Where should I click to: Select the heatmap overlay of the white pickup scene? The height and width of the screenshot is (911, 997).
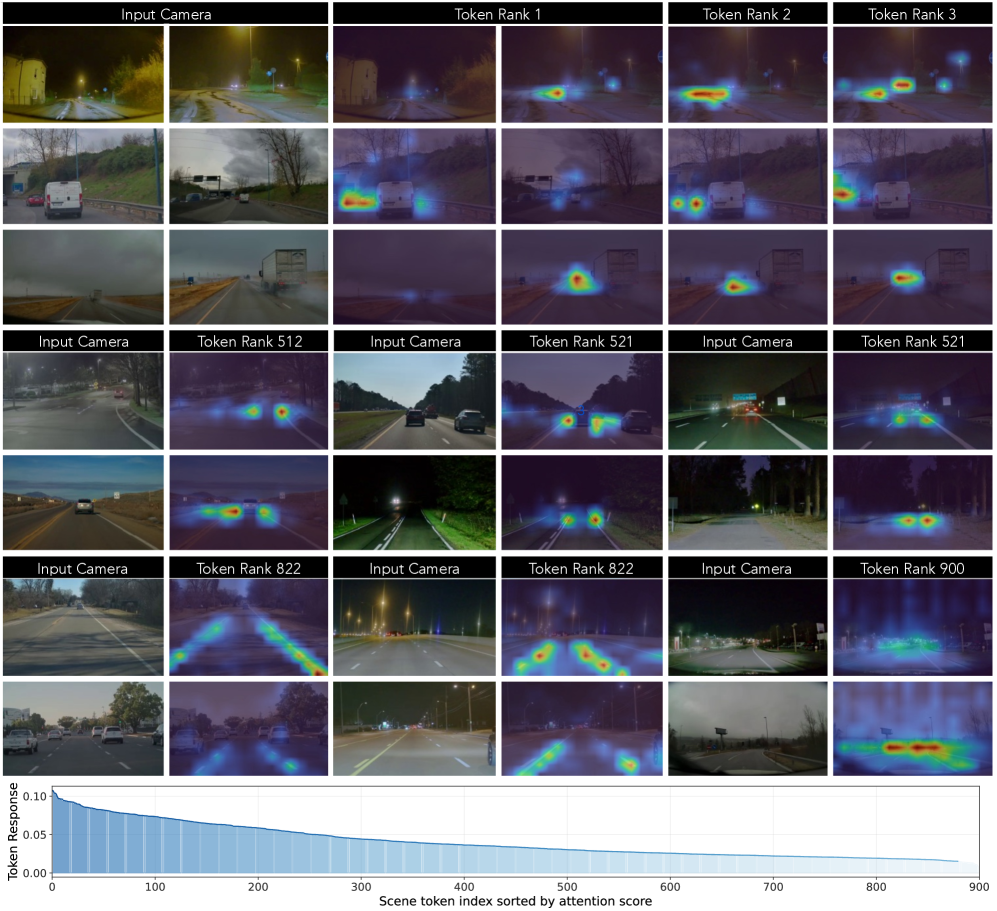249,729
